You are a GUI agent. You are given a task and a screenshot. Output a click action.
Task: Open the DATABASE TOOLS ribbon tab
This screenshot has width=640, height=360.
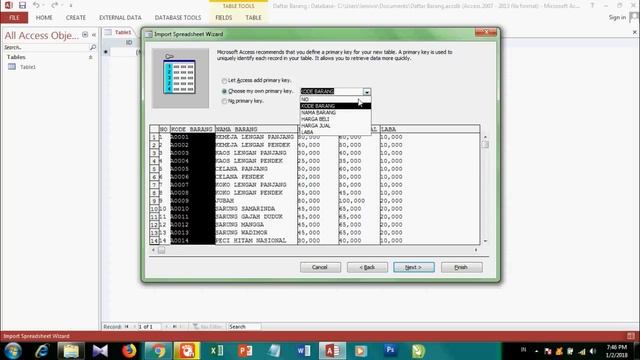coord(178,18)
